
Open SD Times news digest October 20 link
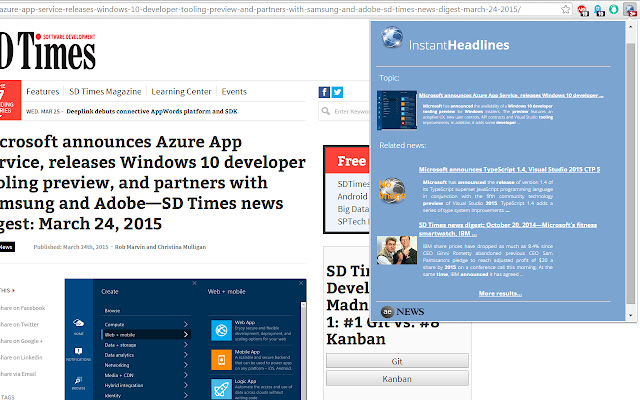click(508, 229)
